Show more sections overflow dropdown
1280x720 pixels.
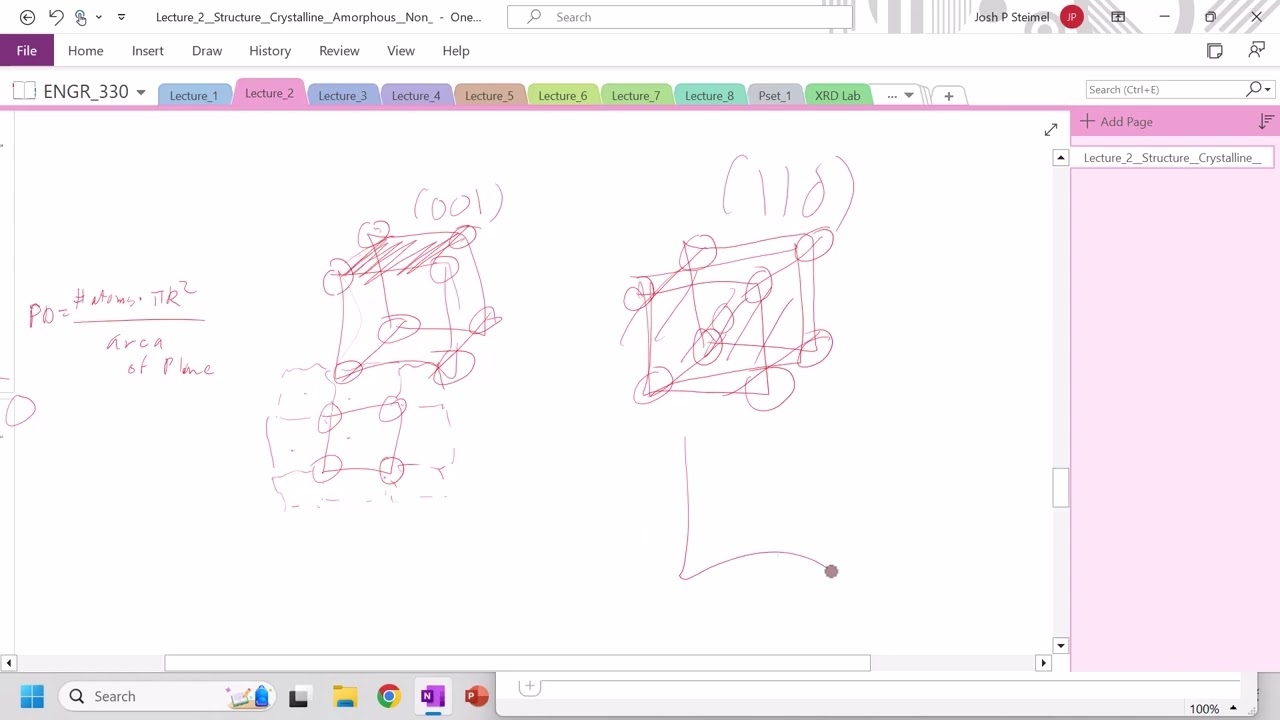click(x=900, y=96)
